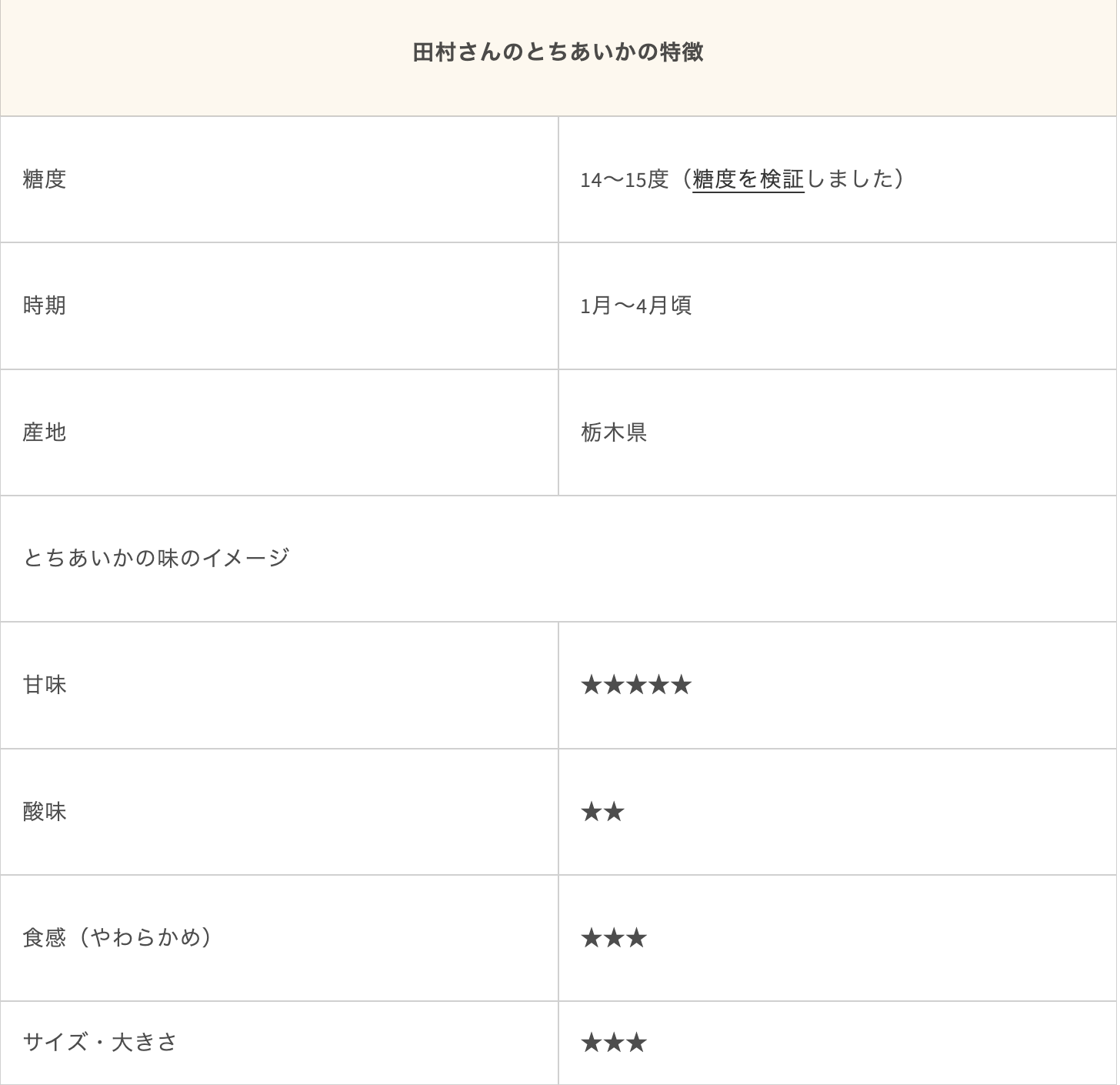Viewport: 1120px width, 1085px height.
Task: Click the three-star 食感 rating
Action: pos(614,938)
